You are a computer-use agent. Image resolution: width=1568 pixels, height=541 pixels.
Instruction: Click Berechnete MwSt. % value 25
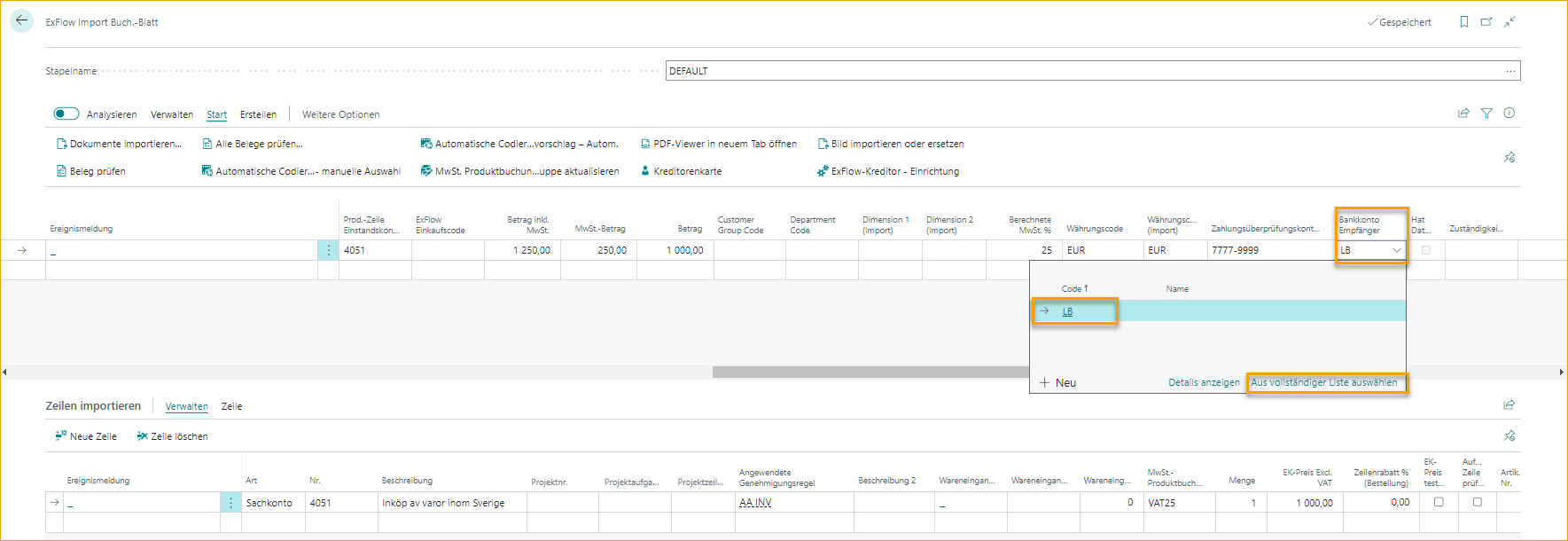tap(1024, 250)
